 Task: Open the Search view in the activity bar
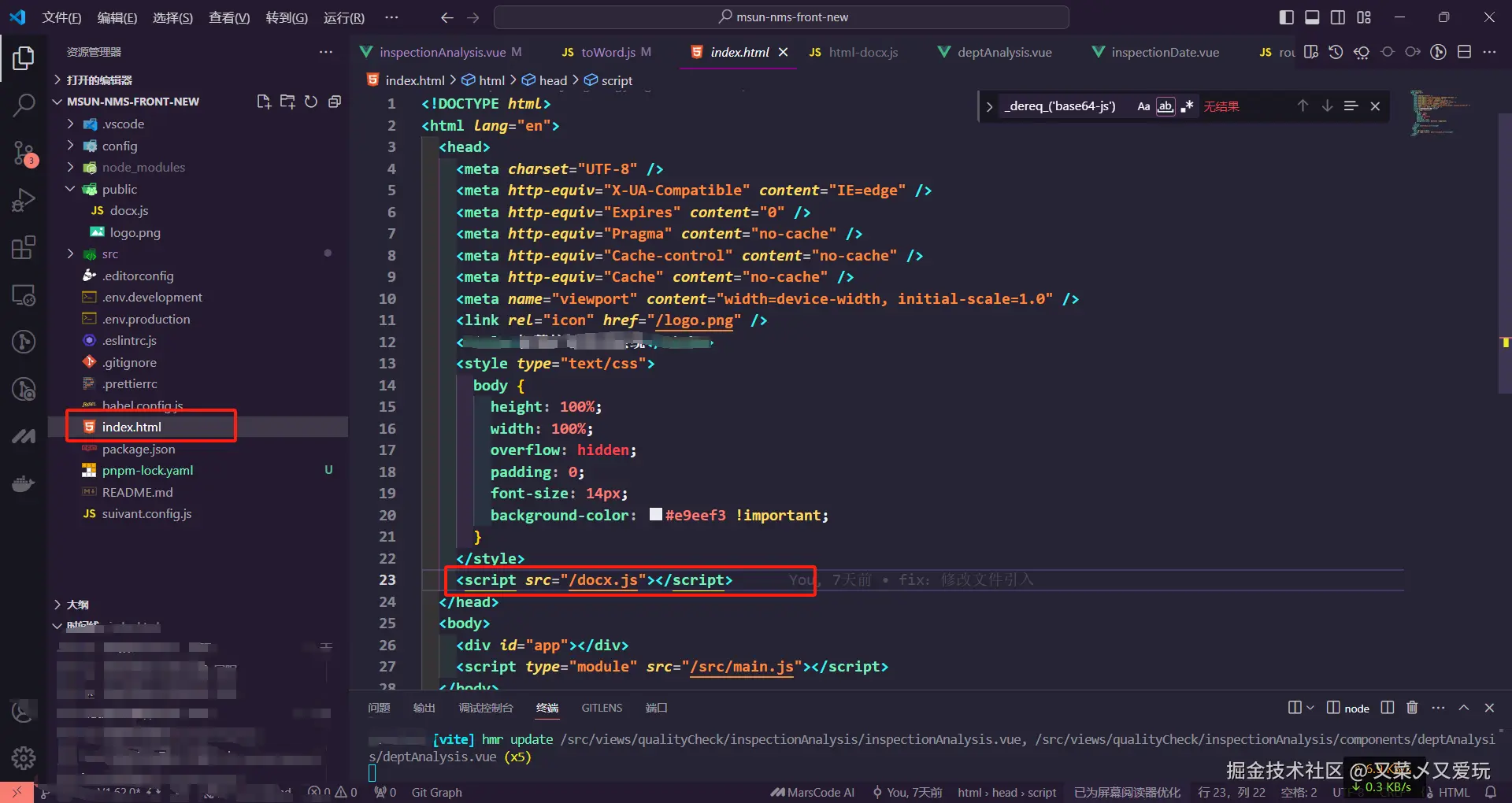(24, 105)
